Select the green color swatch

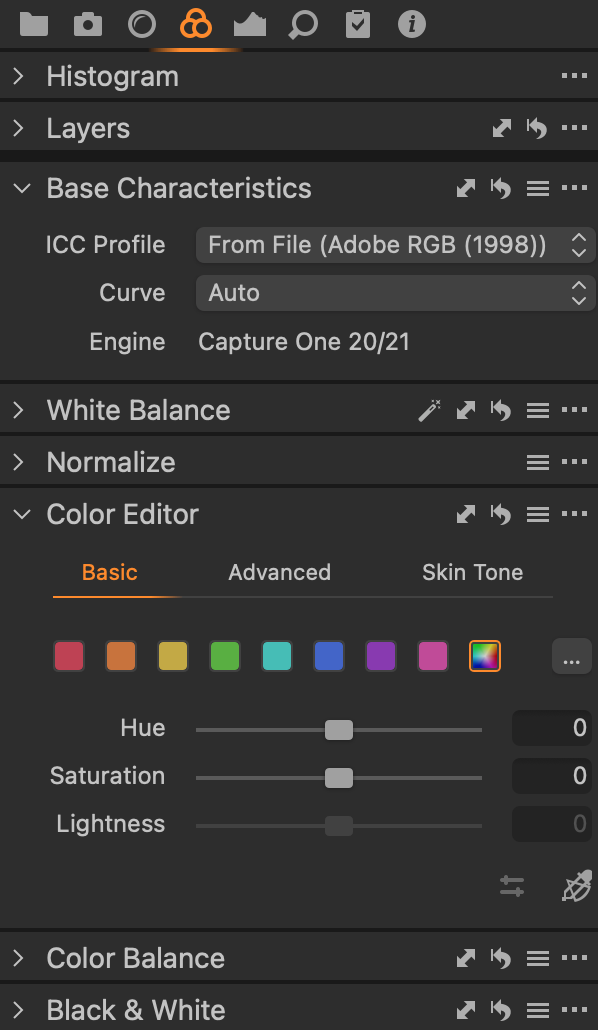(225, 656)
